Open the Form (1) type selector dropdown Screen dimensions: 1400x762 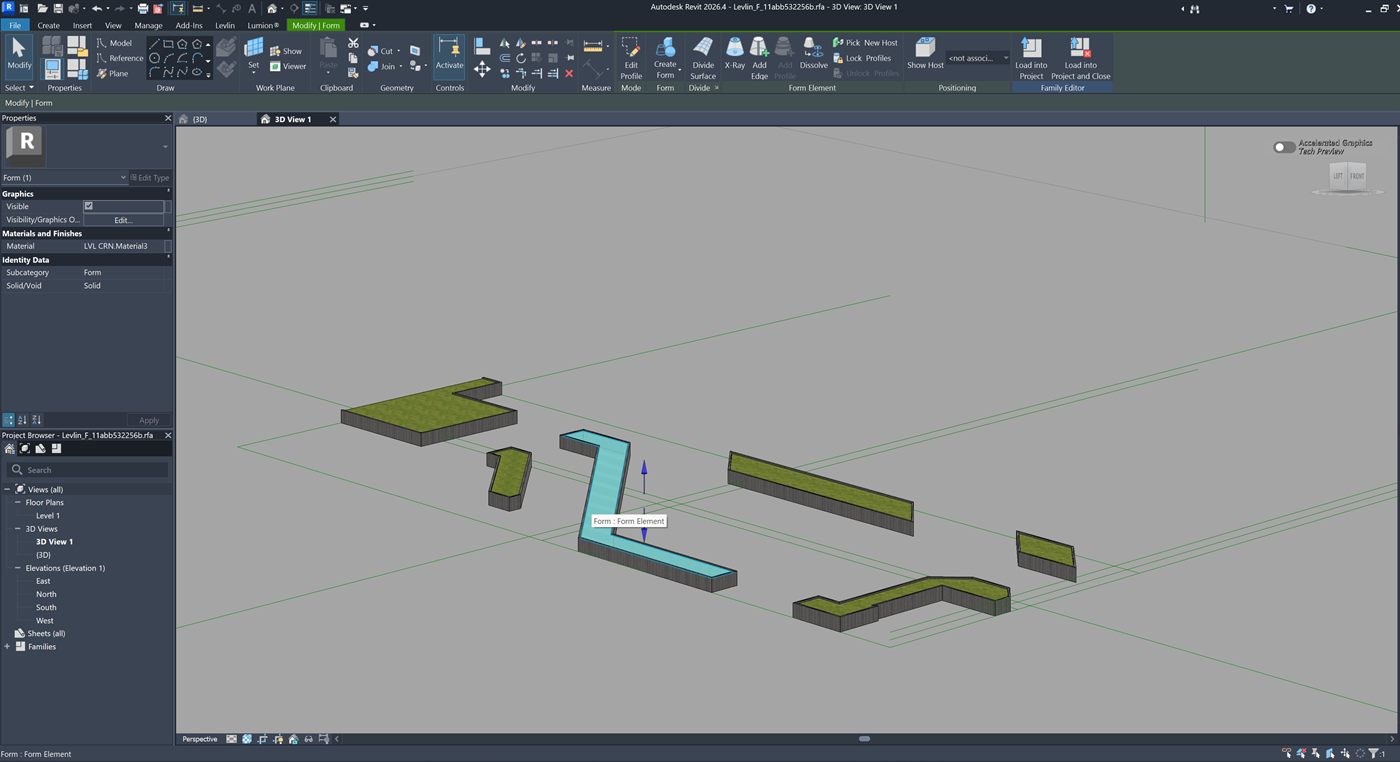click(65, 178)
